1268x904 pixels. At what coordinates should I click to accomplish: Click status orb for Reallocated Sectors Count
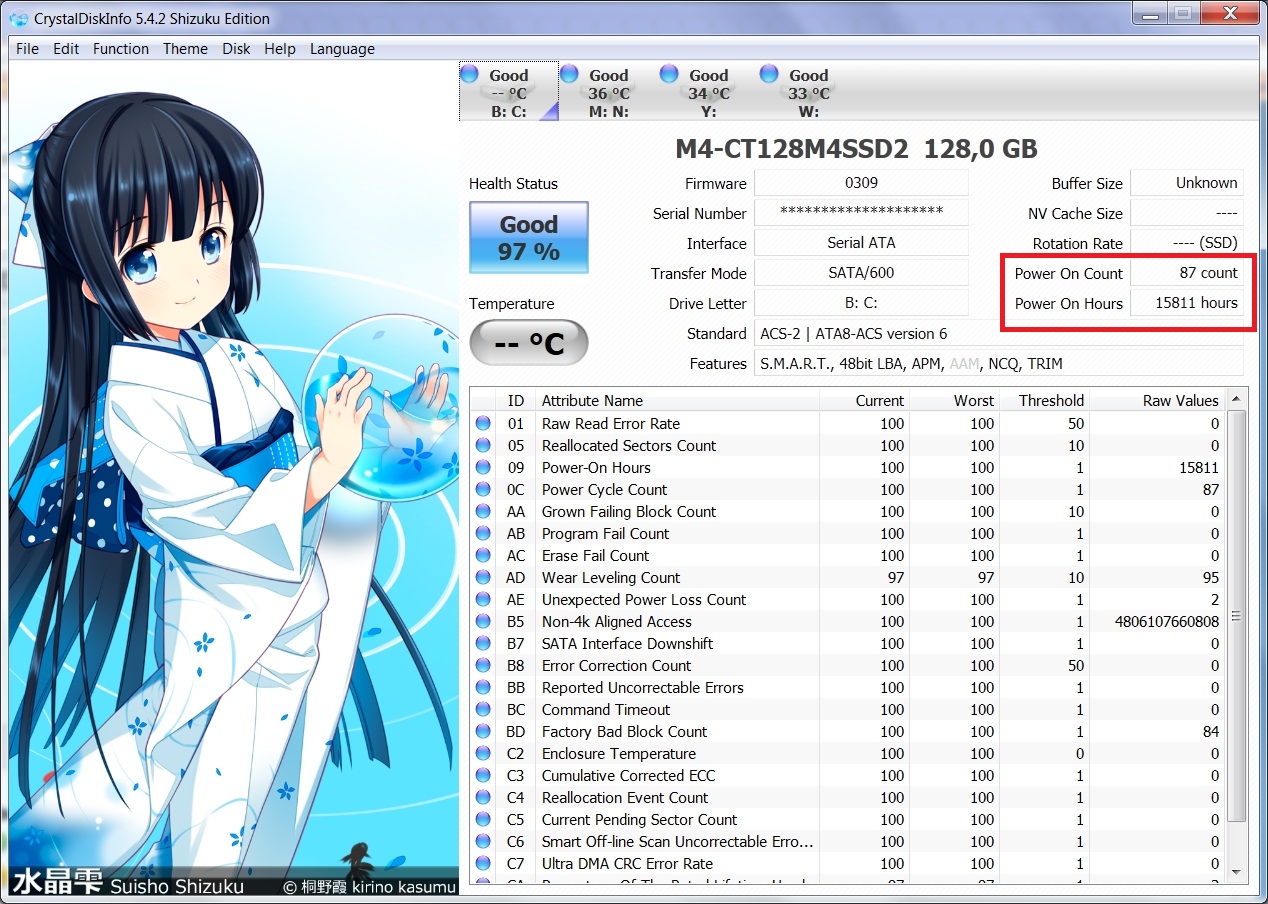tap(483, 445)
